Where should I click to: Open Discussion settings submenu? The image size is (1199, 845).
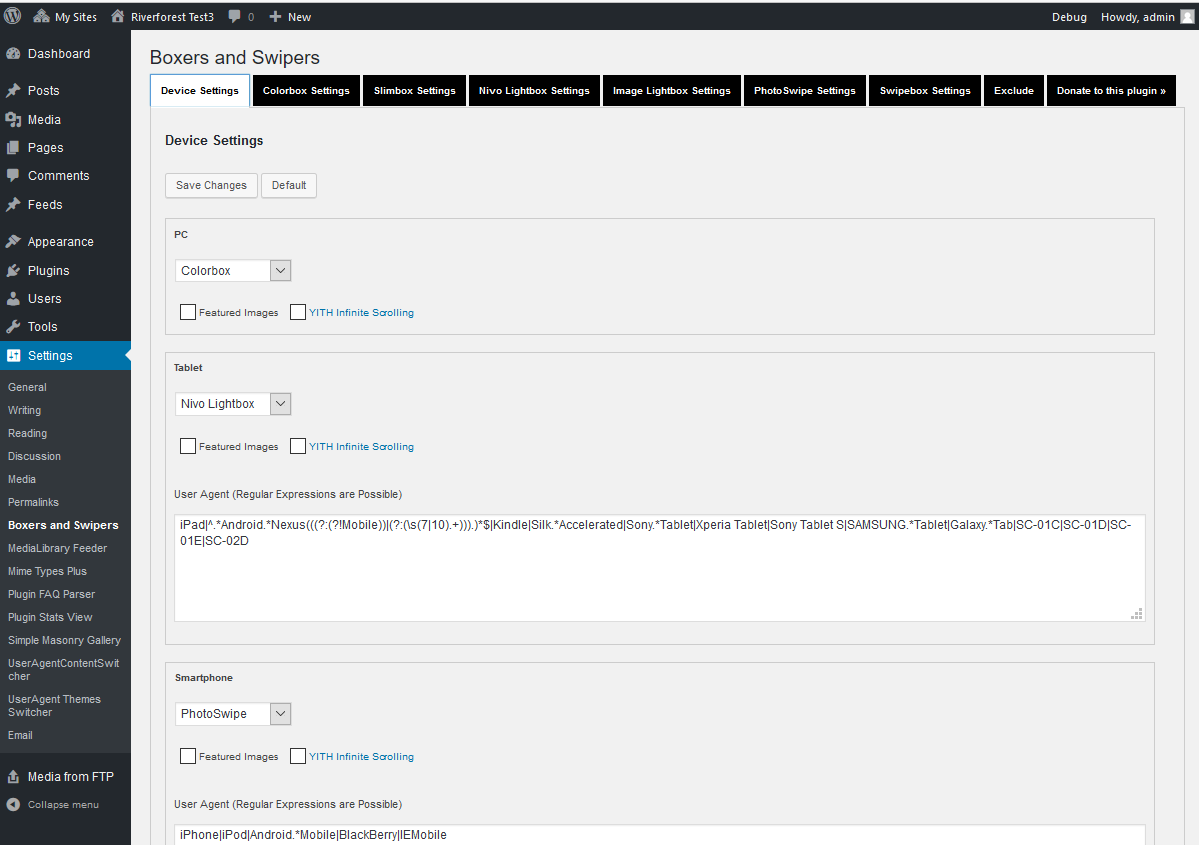[34, 457]
